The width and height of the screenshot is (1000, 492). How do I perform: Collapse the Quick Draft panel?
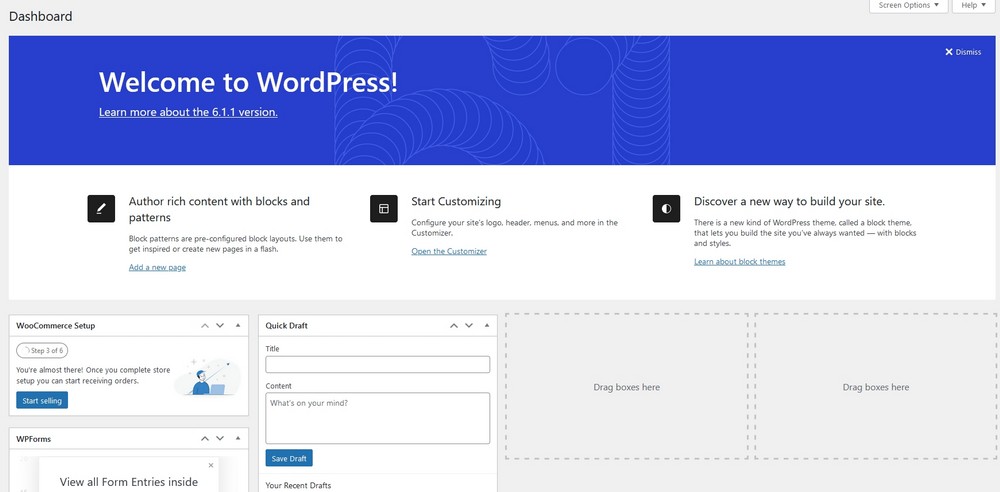(x=487, y=325)
